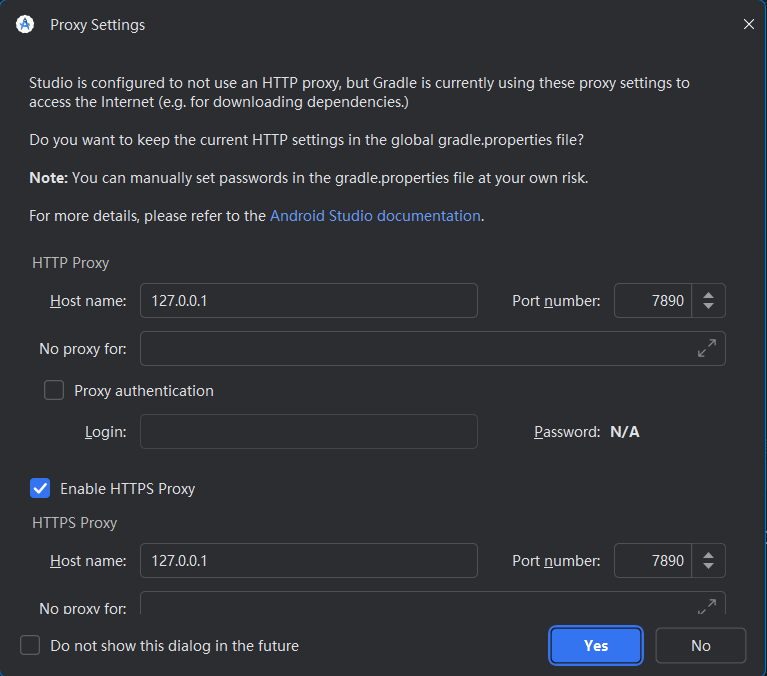Click the HTTP Proxy Host name field
This screenshot has width=767, height=676.
click(x=308, y=301)
